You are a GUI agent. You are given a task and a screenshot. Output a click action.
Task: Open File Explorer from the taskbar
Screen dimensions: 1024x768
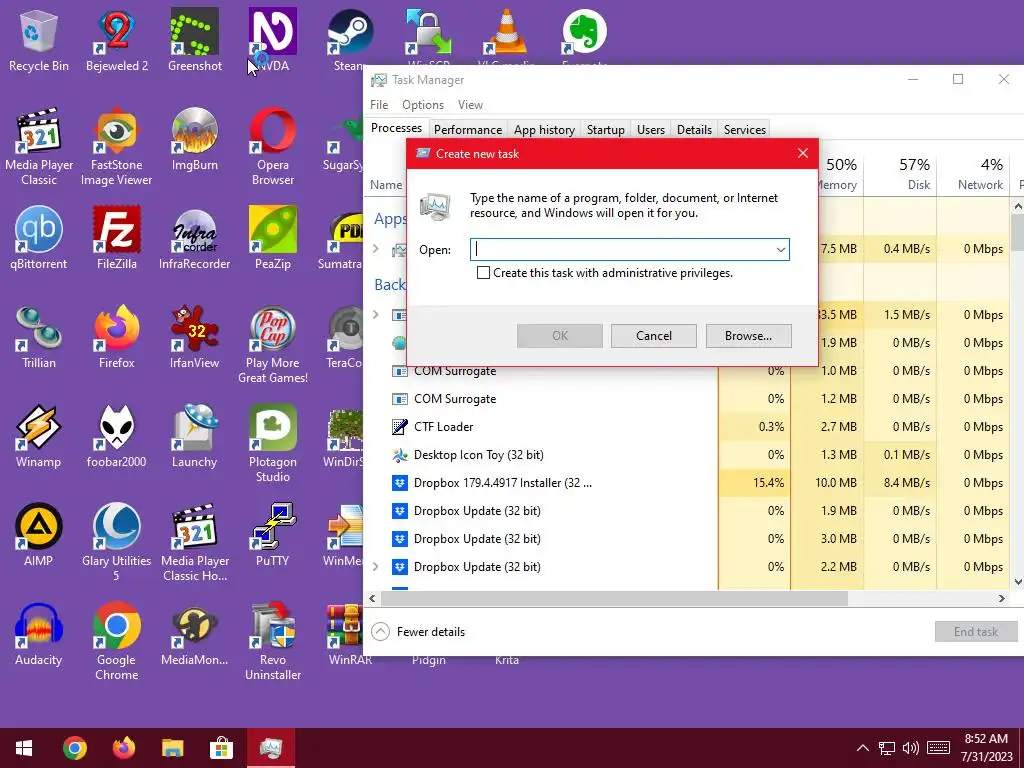pos(172,748)
